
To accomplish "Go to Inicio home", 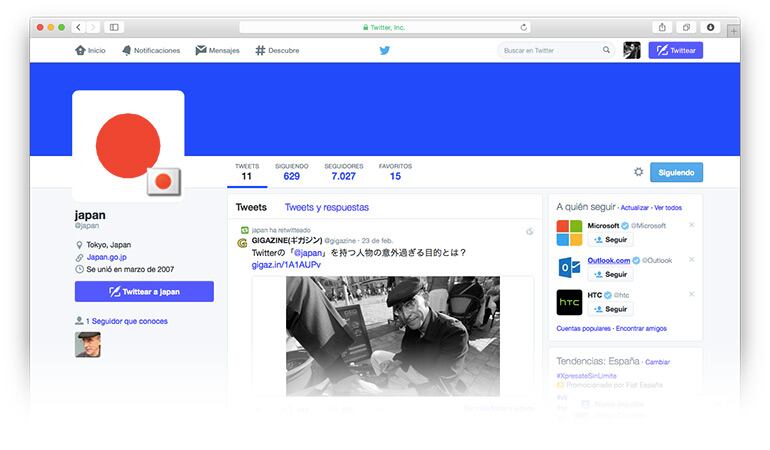I will point(90,50).
